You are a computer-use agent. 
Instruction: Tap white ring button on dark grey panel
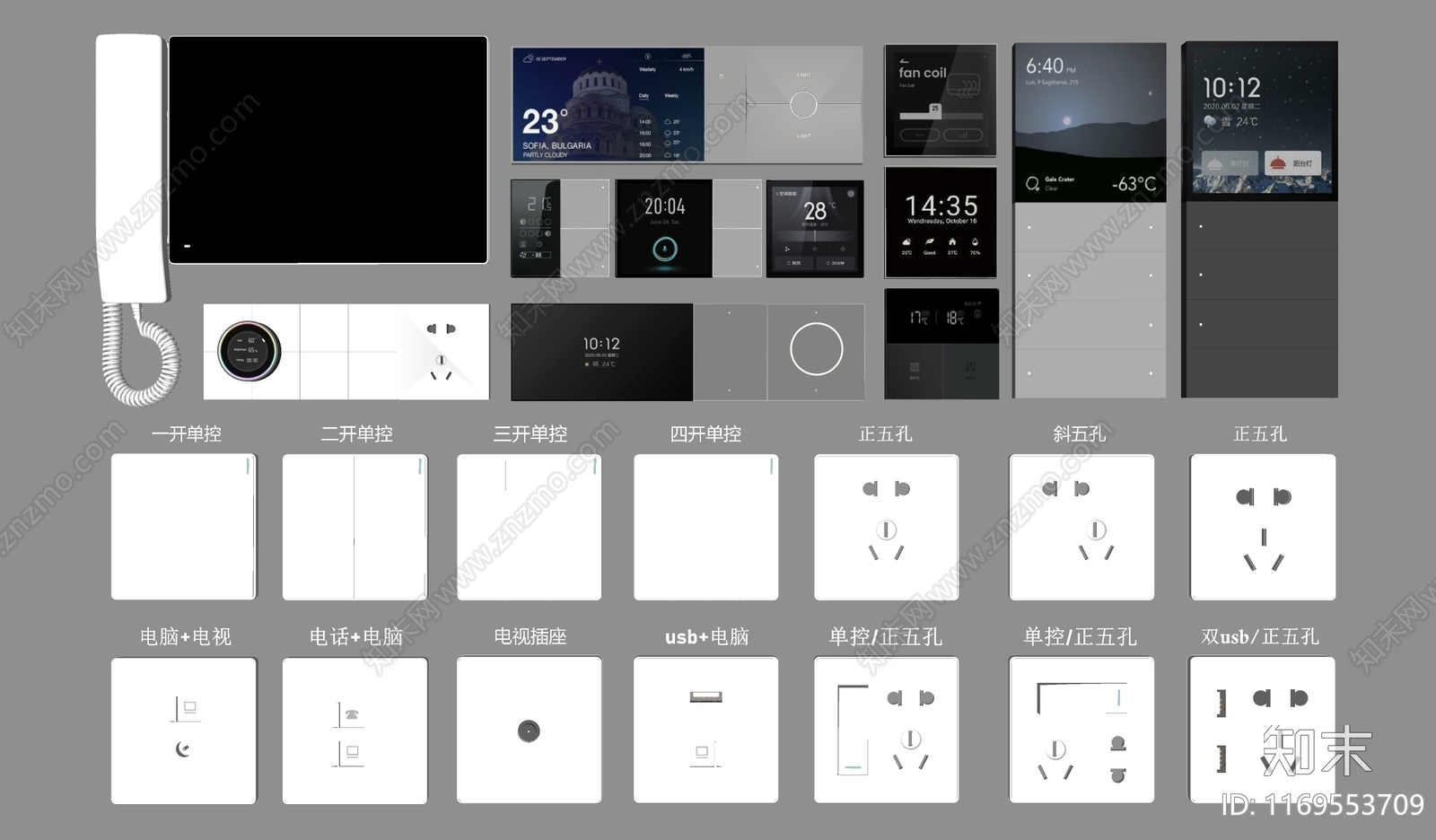[816, 349]
